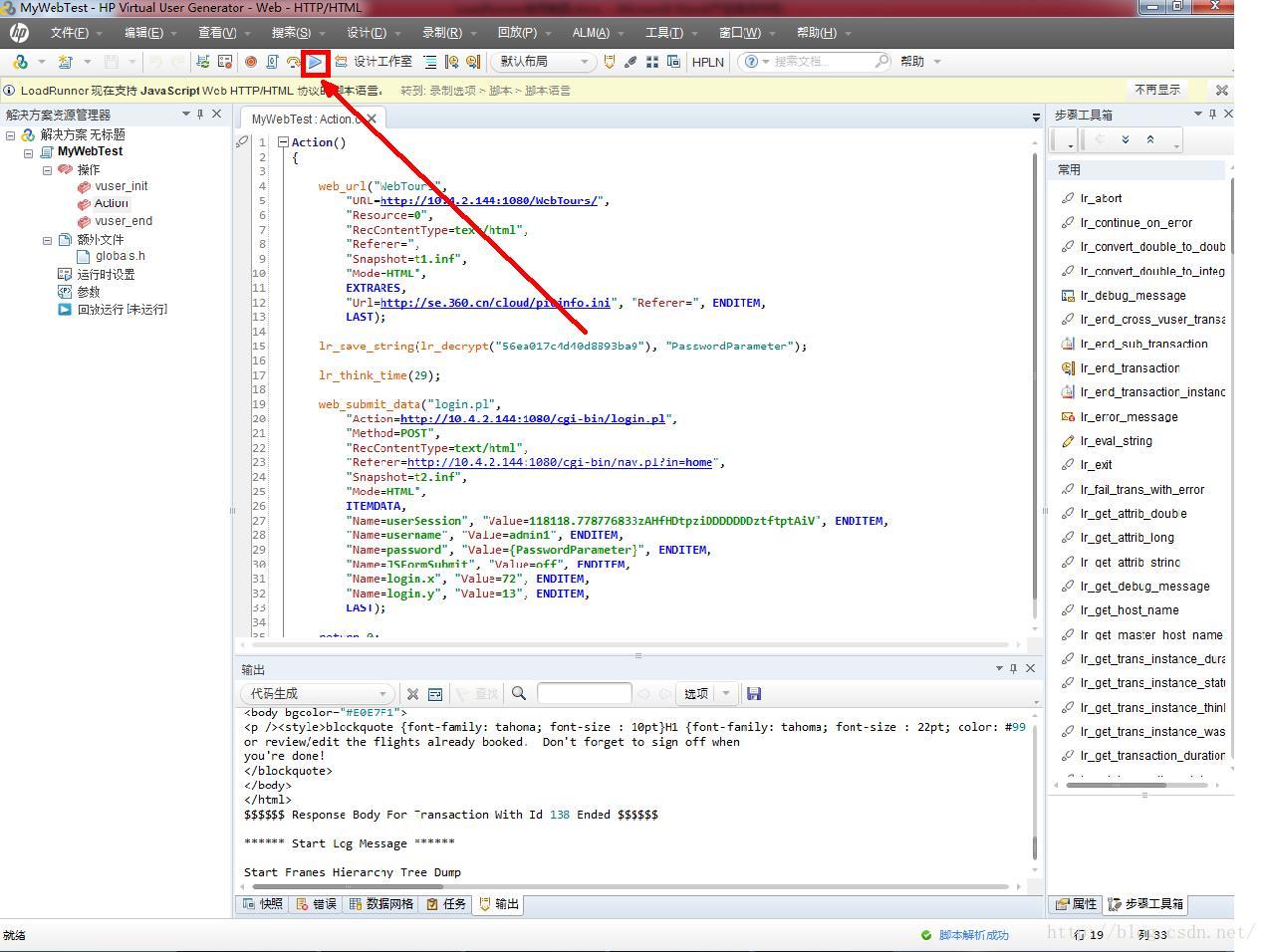Close the yellow JavaScript info bar
This screenshot has height=952, width=1267.
(x=1222, y=90)
